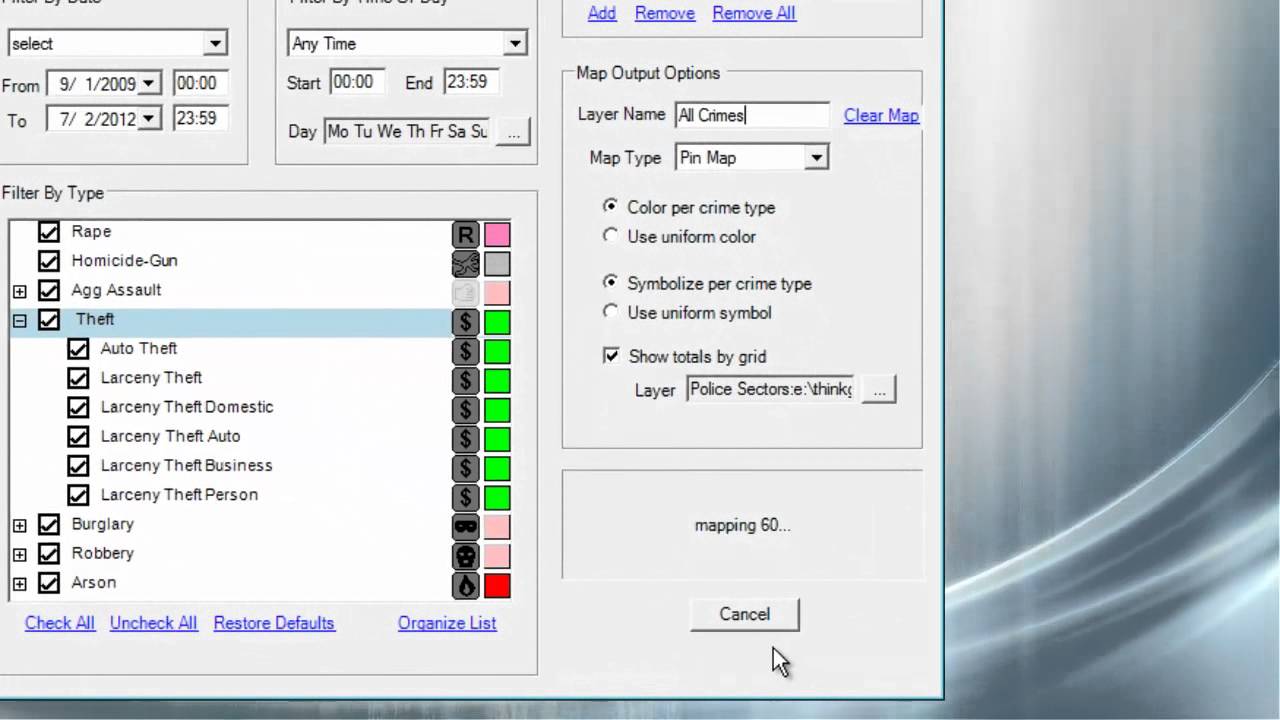This screenshot has width=1280, height=720.
Task: Expand the Agg Assault tree node
Action: point(20,291)
